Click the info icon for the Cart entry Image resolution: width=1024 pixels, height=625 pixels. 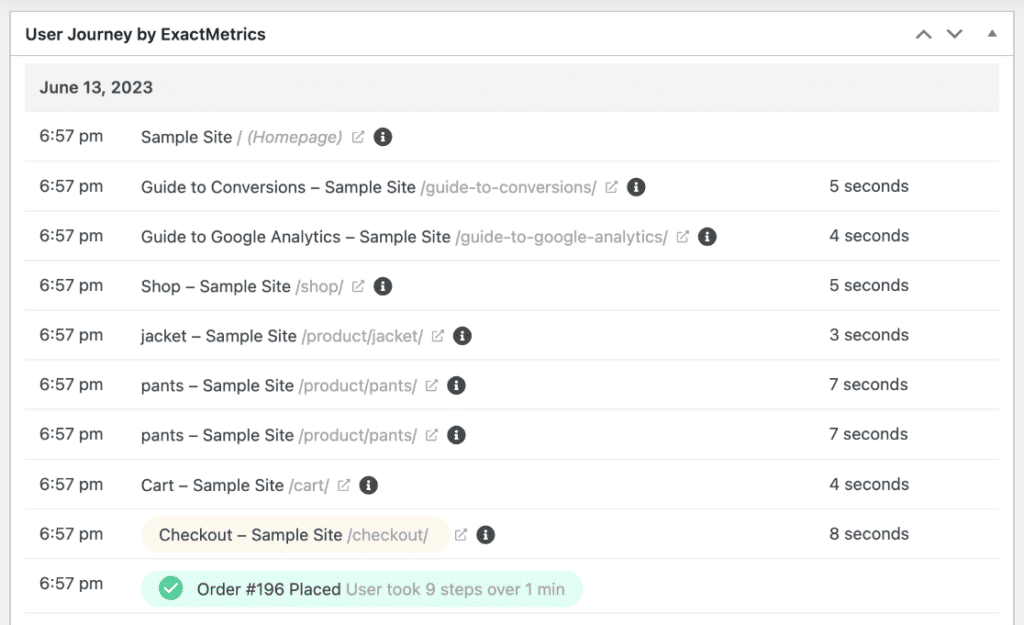[368, 484]
